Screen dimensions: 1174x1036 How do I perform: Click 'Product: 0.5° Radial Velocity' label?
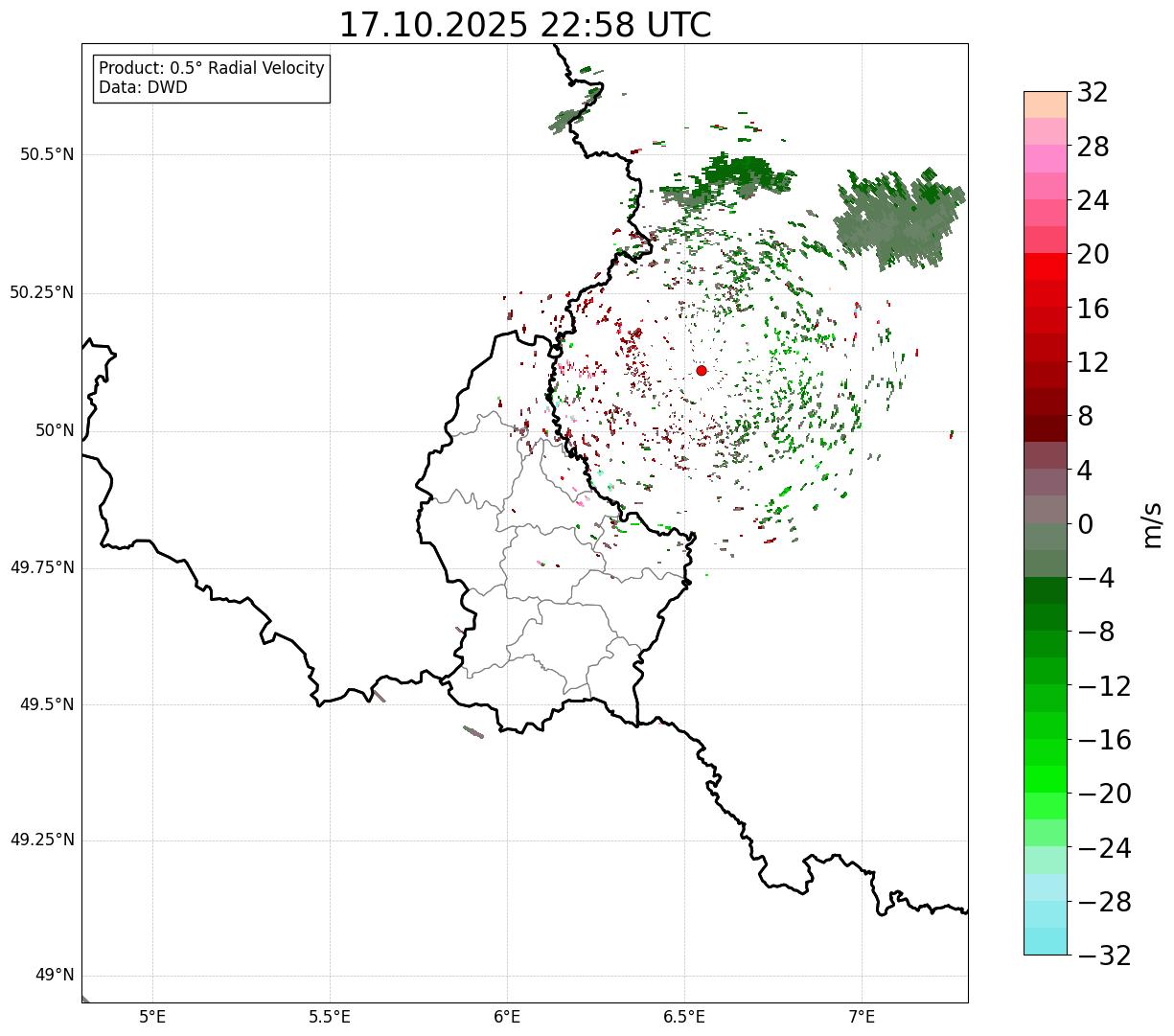212,69
